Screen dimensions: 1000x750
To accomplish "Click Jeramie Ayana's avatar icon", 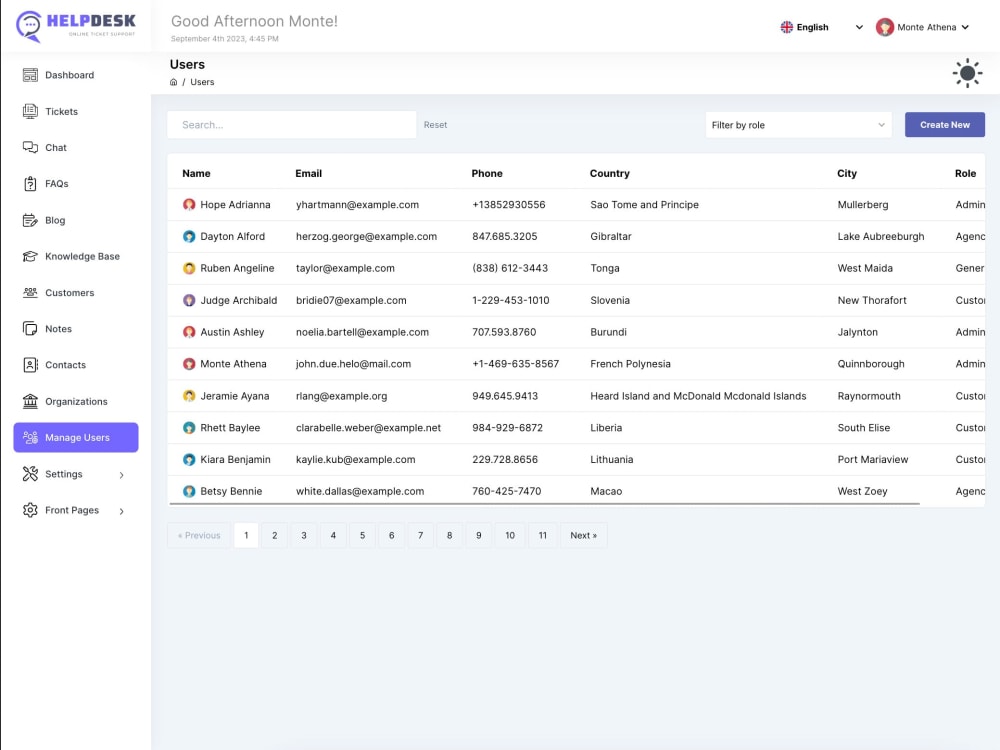I will [189, 395].
